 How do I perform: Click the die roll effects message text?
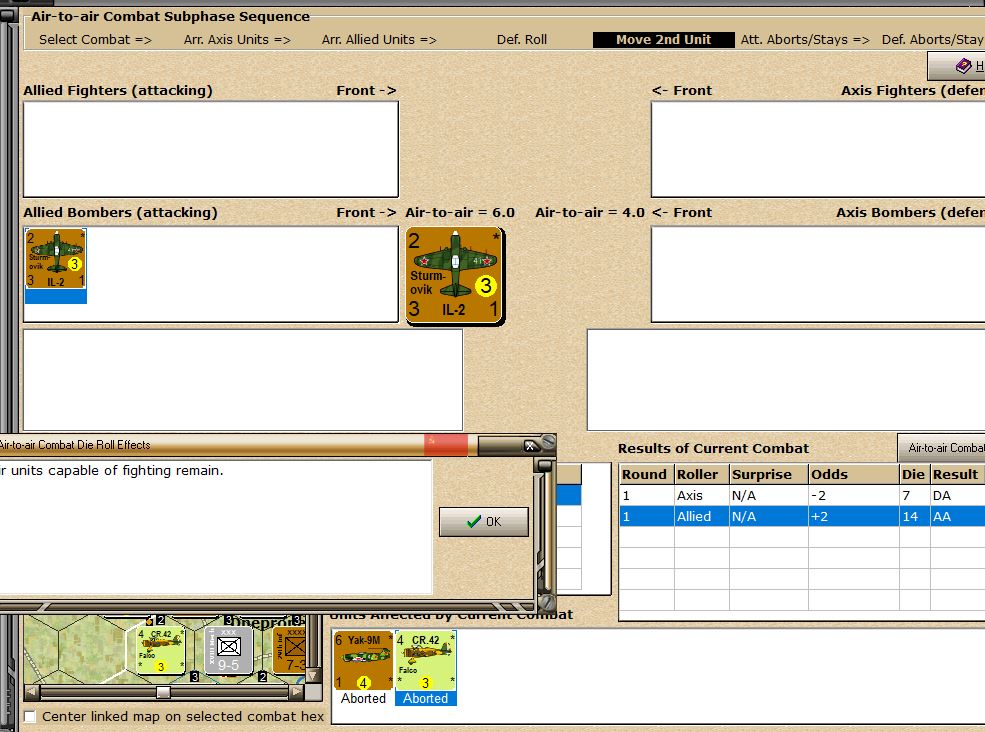coord(112,471)
